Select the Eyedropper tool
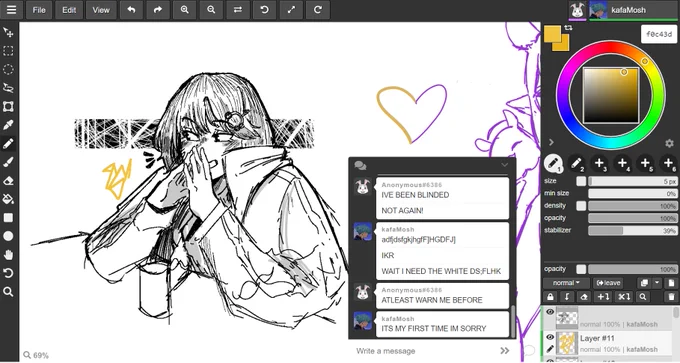 (8, 125)
